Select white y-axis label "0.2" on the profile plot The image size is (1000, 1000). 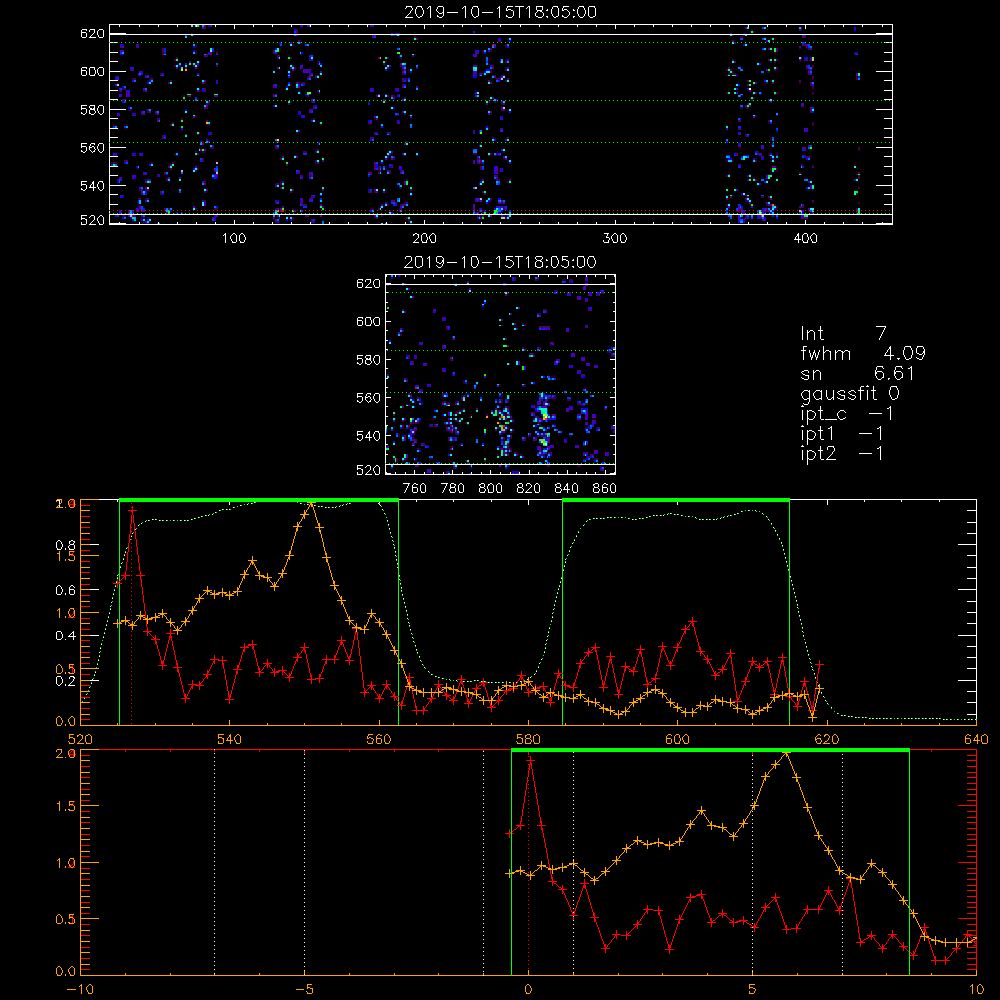(66, 681)
